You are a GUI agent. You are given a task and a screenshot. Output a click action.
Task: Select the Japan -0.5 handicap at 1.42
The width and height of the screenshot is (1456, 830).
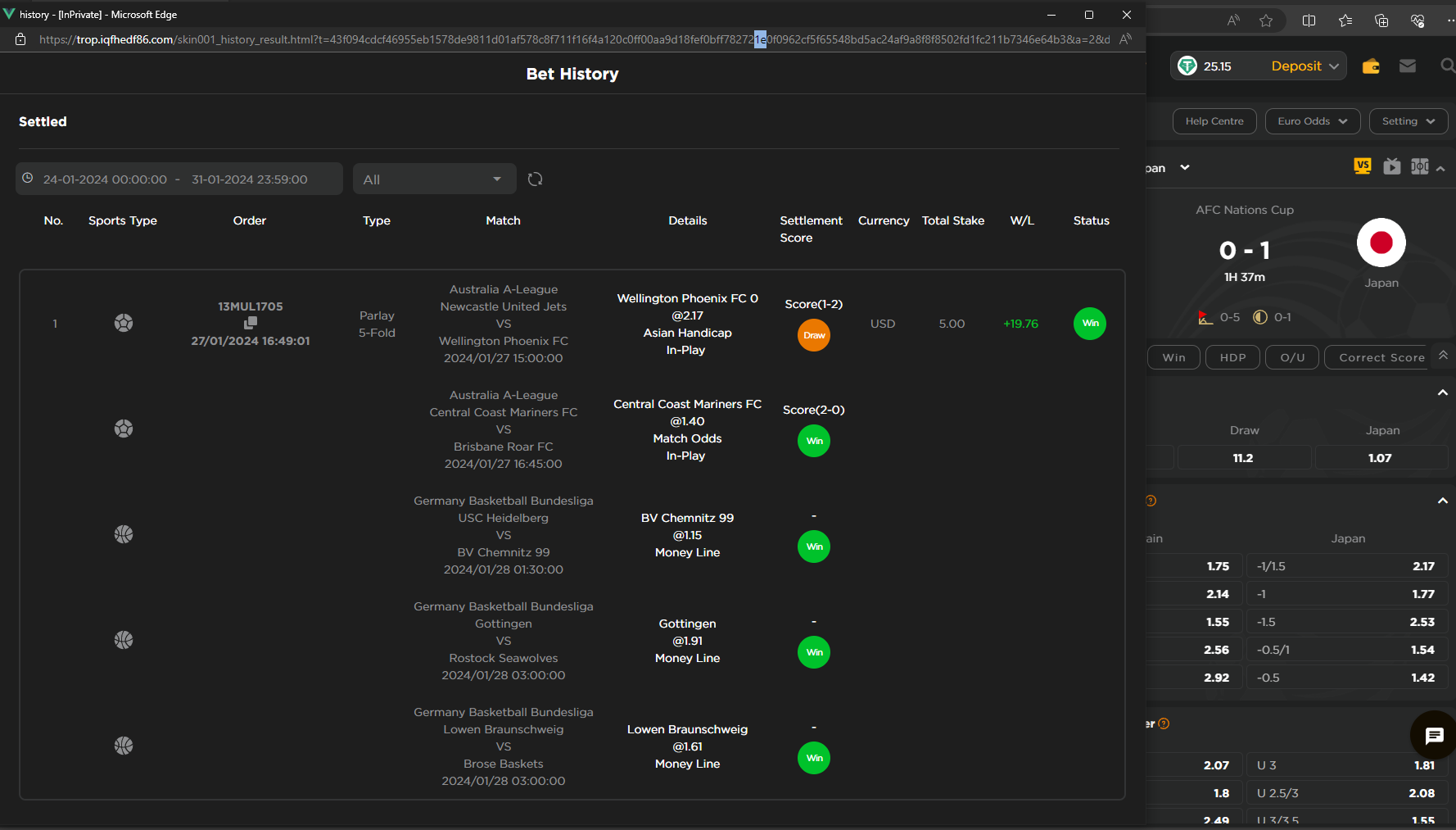(x=1347, y=678)
